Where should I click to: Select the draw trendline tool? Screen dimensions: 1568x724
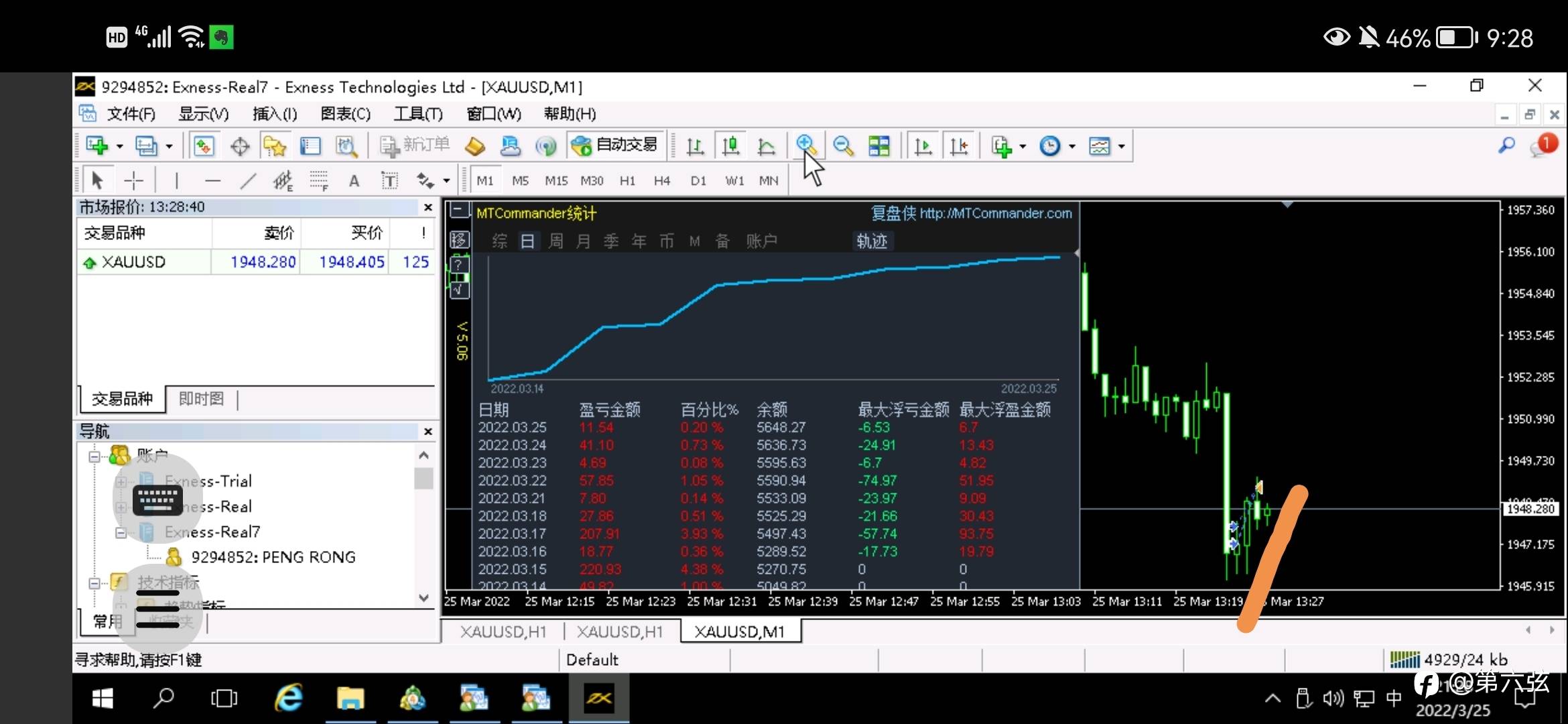coord(248,180)
